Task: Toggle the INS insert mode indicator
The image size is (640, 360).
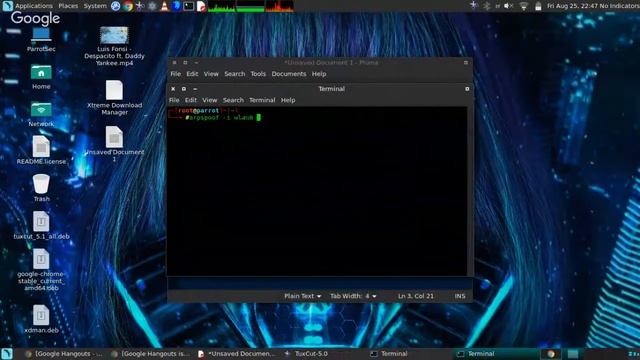Action: pyautogui.click(x=460, y=296)
